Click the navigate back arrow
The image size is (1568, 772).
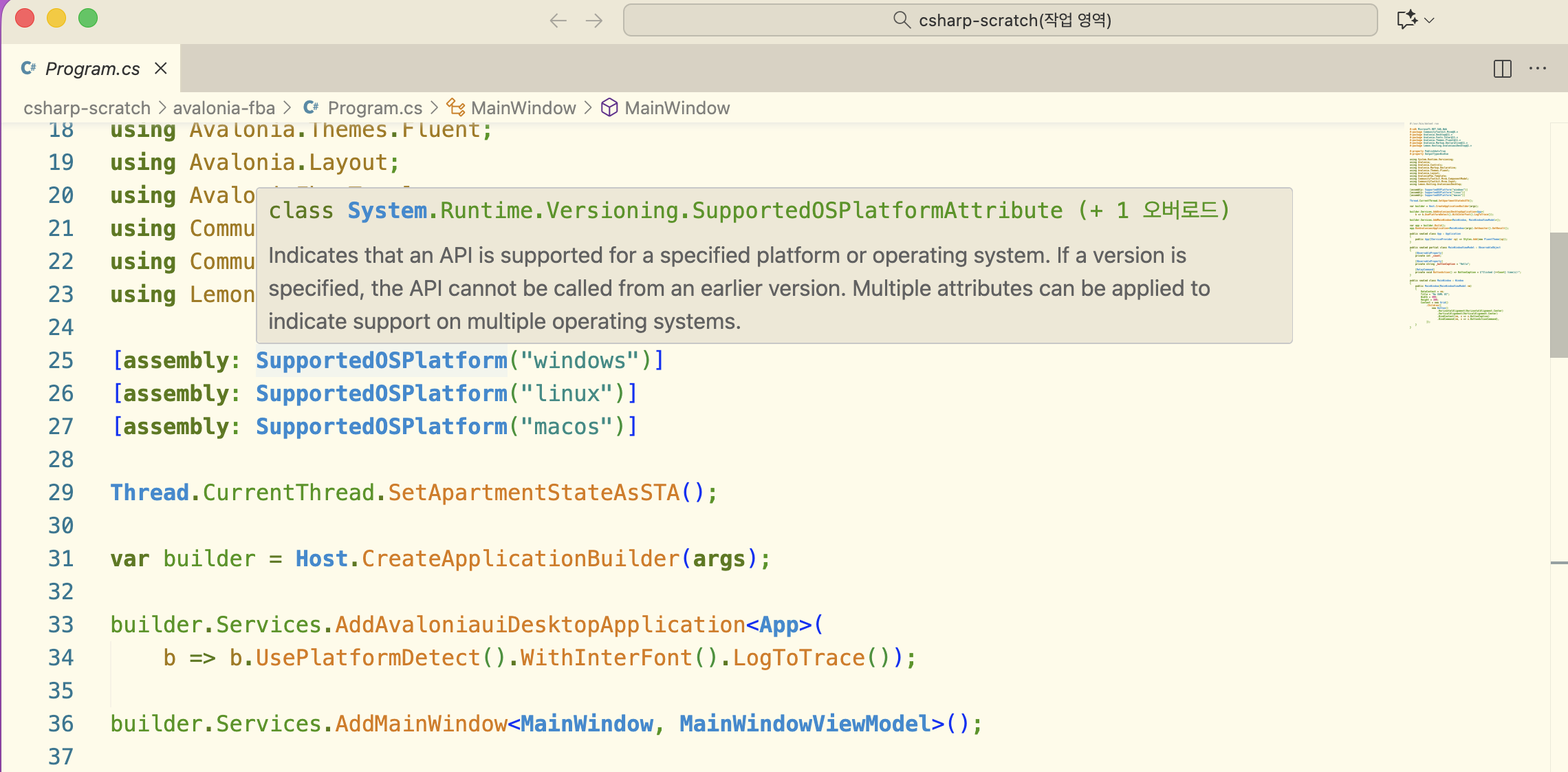tap(558, 21)
